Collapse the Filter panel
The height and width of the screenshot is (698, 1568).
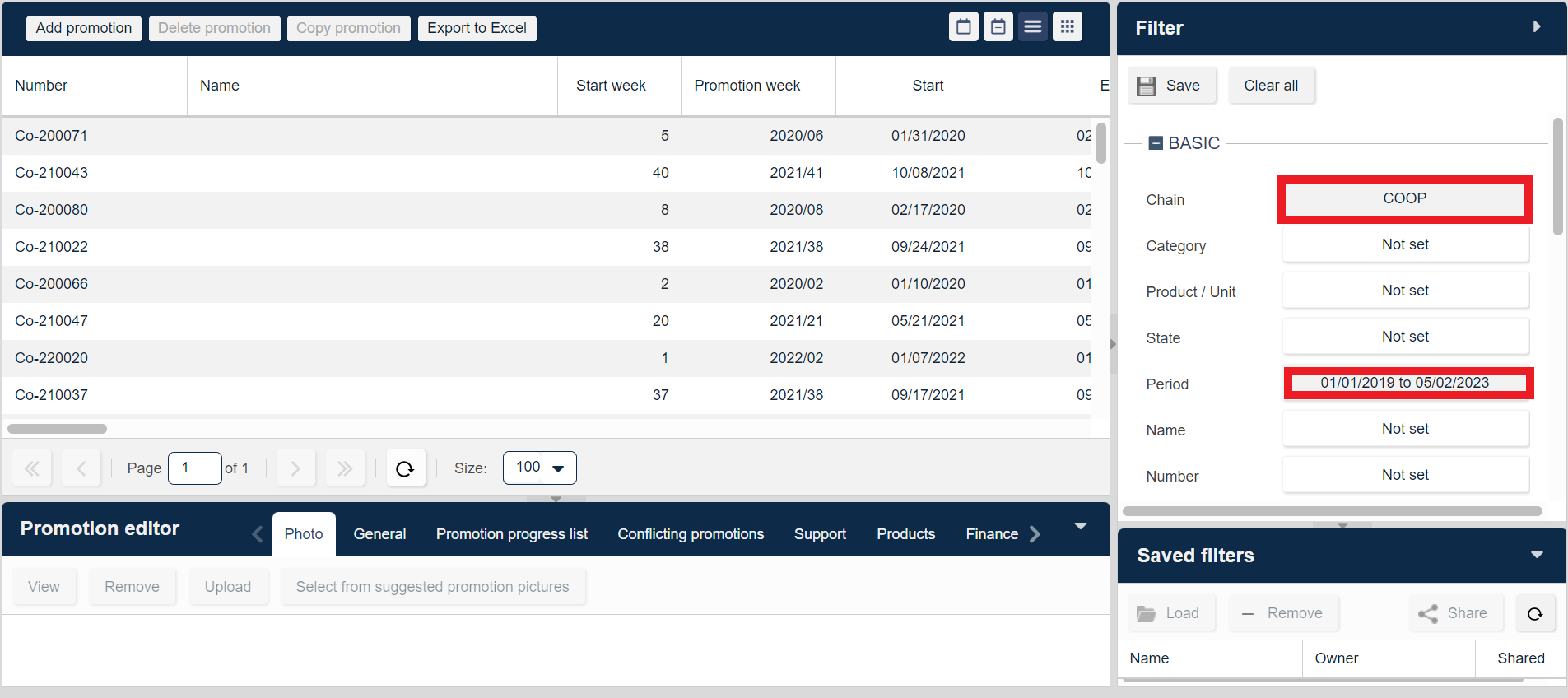1536,27
